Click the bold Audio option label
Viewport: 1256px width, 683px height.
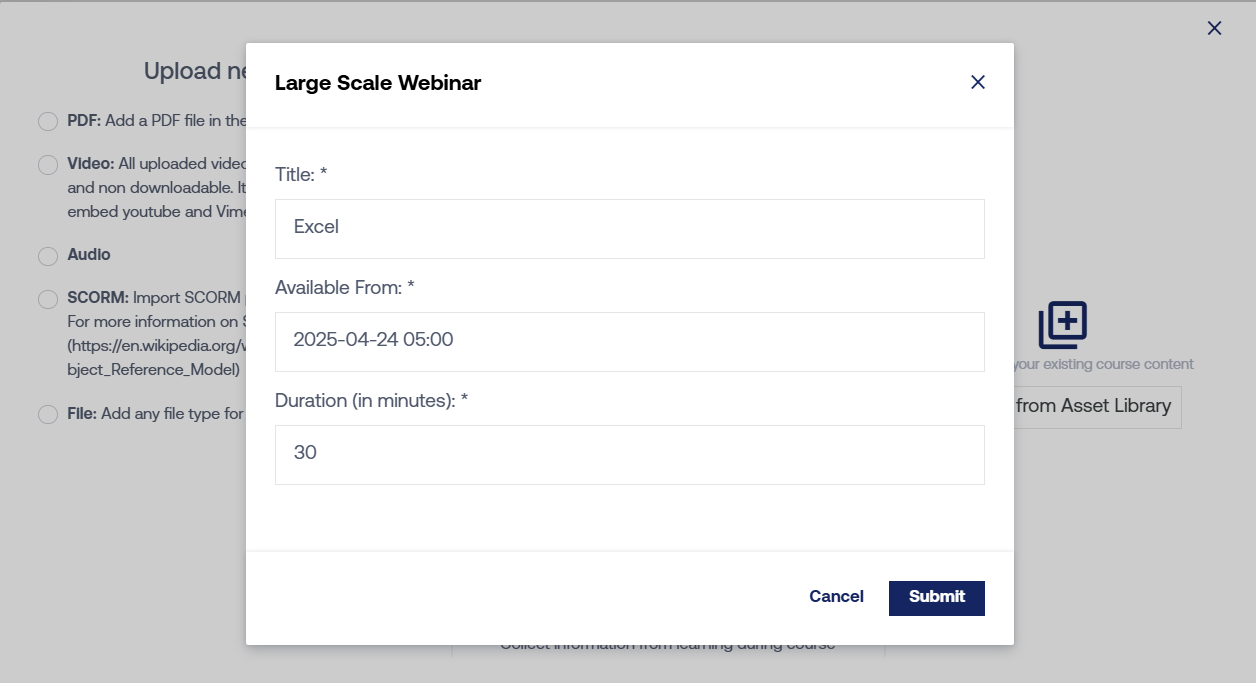(x=89, y=255)
